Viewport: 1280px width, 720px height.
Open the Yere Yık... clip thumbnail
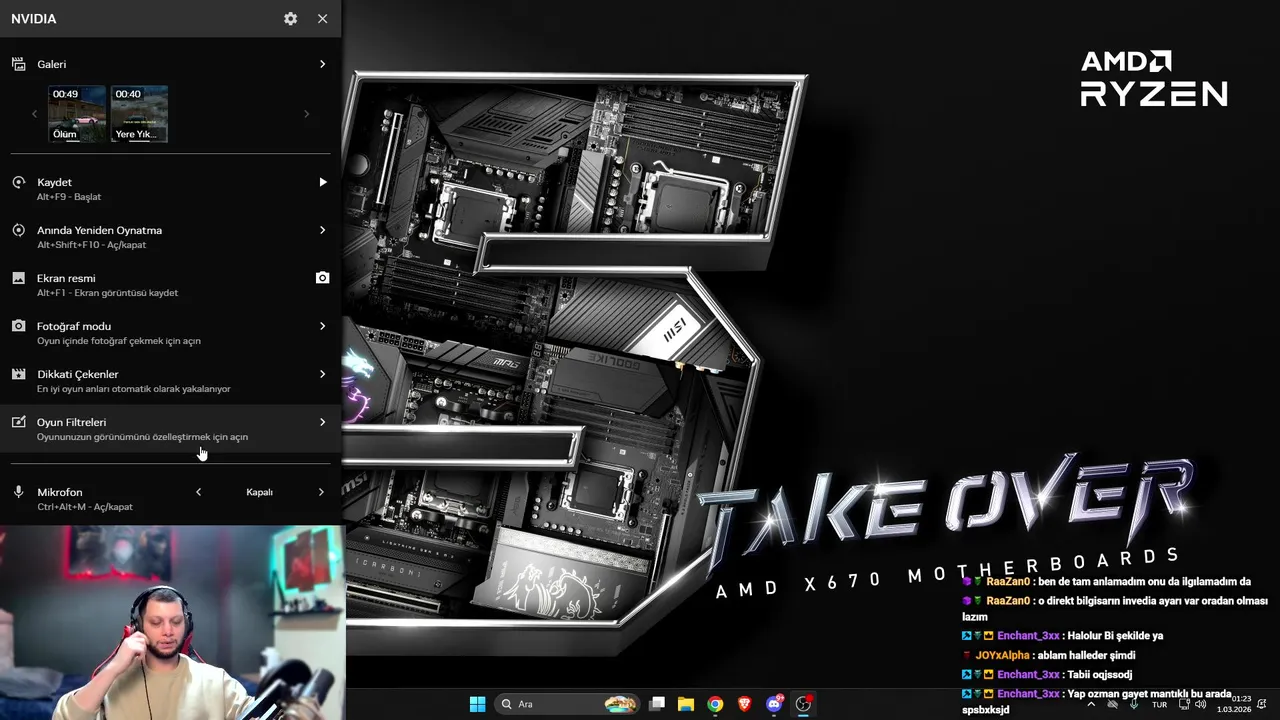point(139,113)
